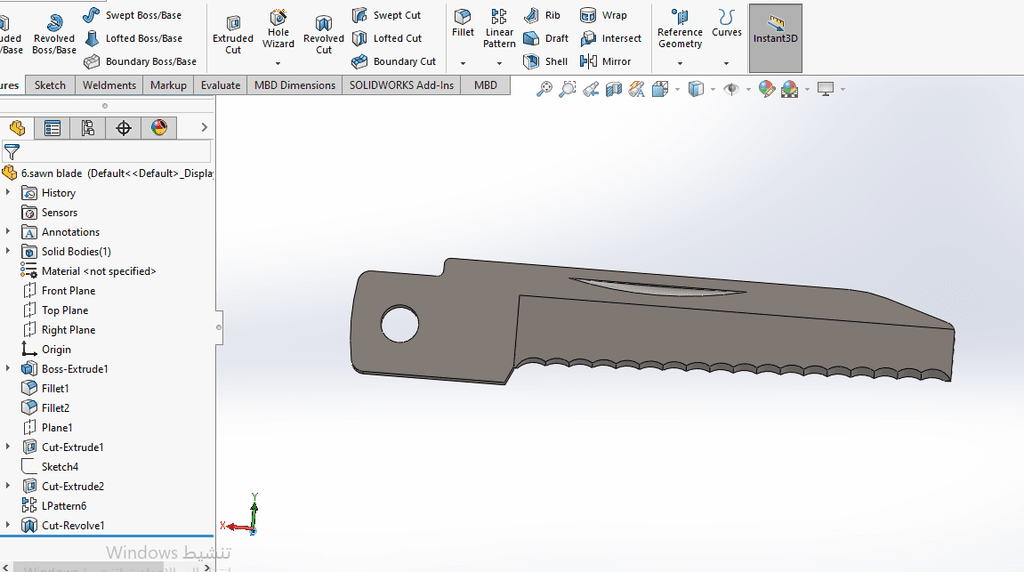The image size is (1024, 572).
Task: Choose the Swept Cut tool
Action: (386, 15)
